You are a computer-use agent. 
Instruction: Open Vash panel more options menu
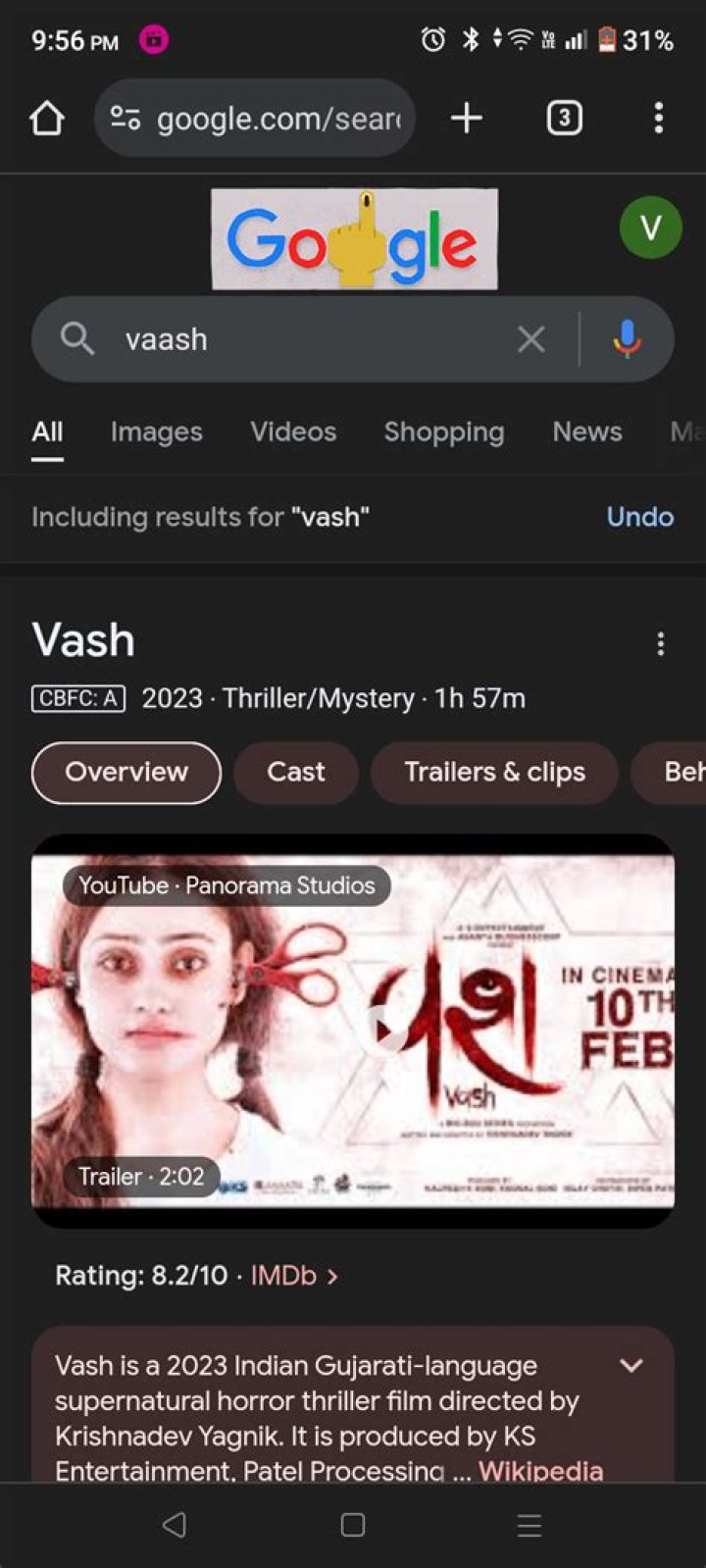(660, 643)
